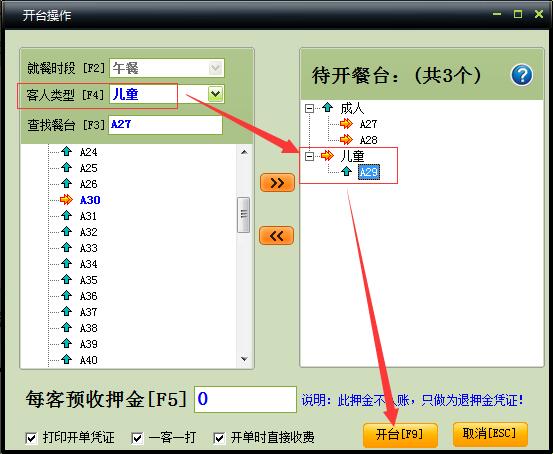Viewport: 553px width, 454px height.
Task: Click the green up arrow next to A24
Action: [66, 152]
